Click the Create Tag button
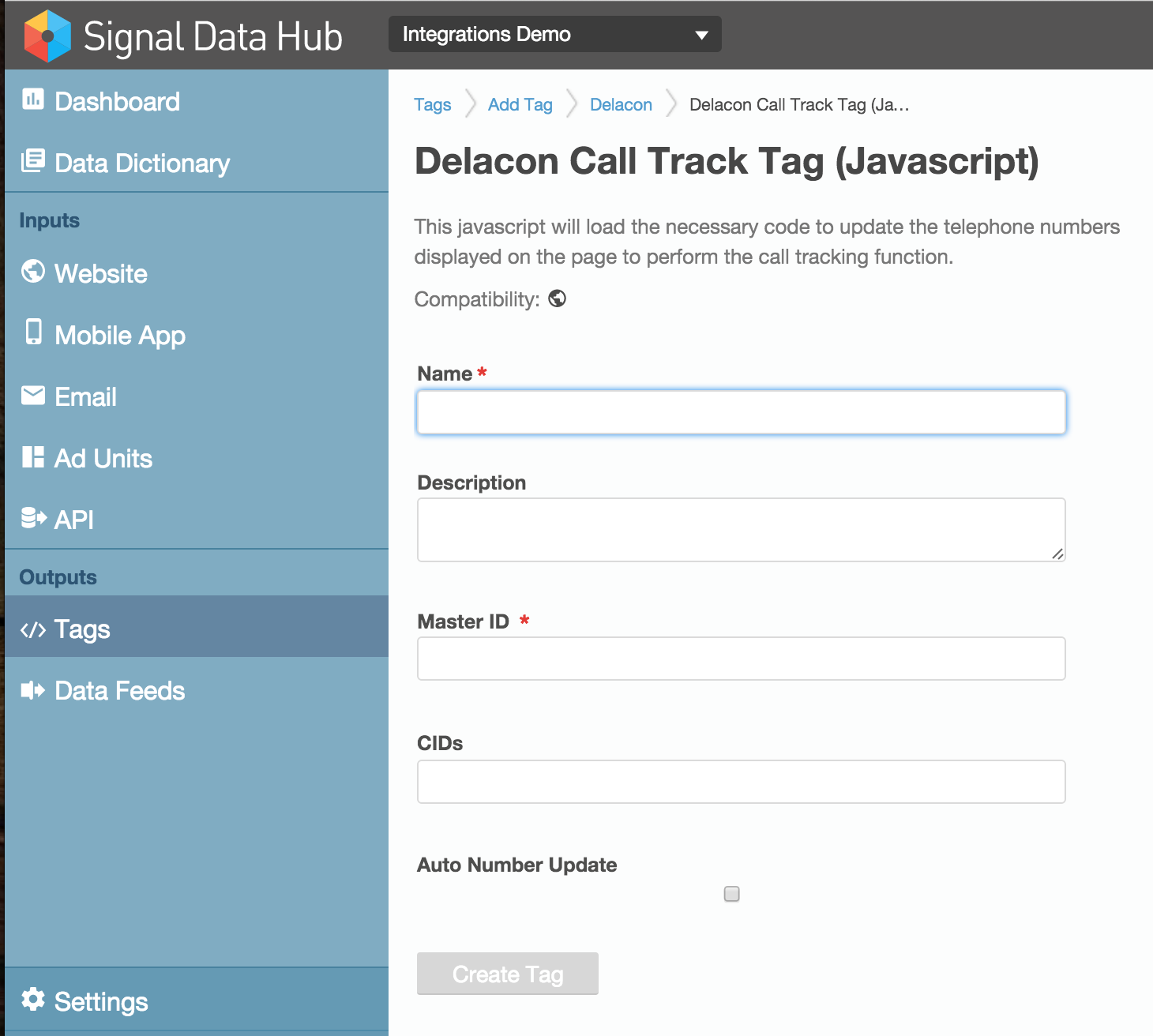 (508, 974)
